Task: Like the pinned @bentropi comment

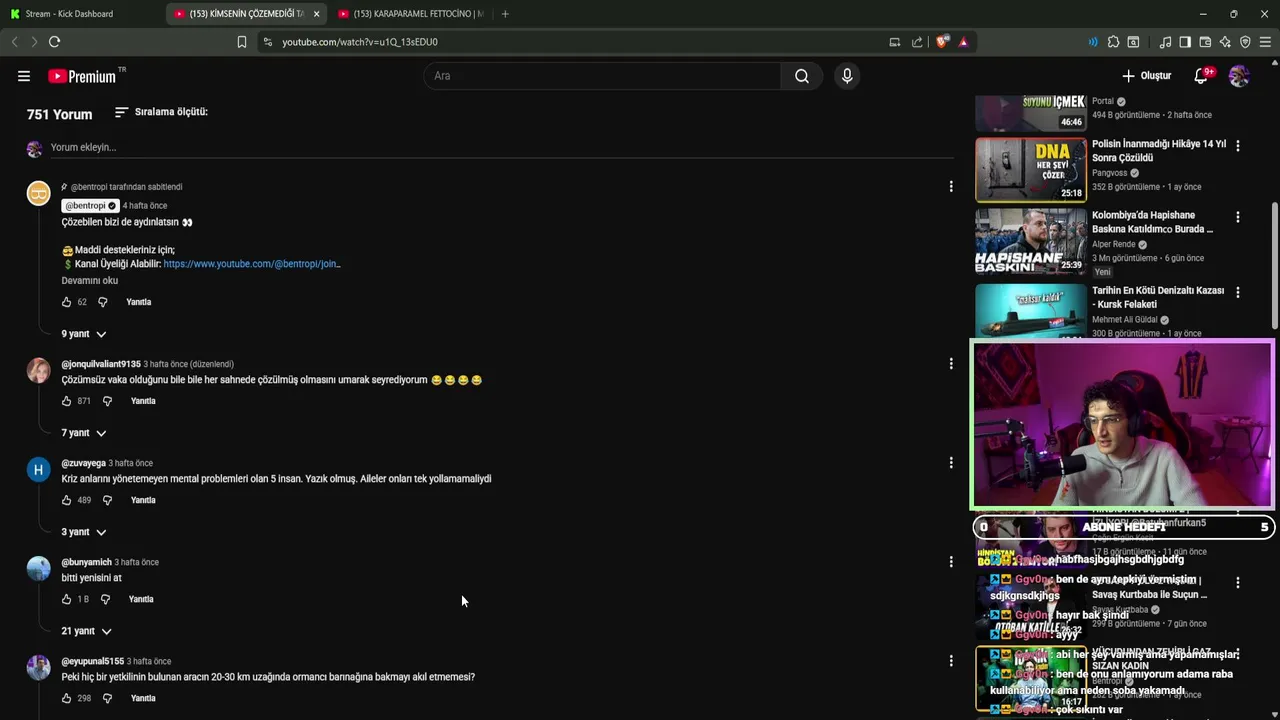Action: point(67,302)
